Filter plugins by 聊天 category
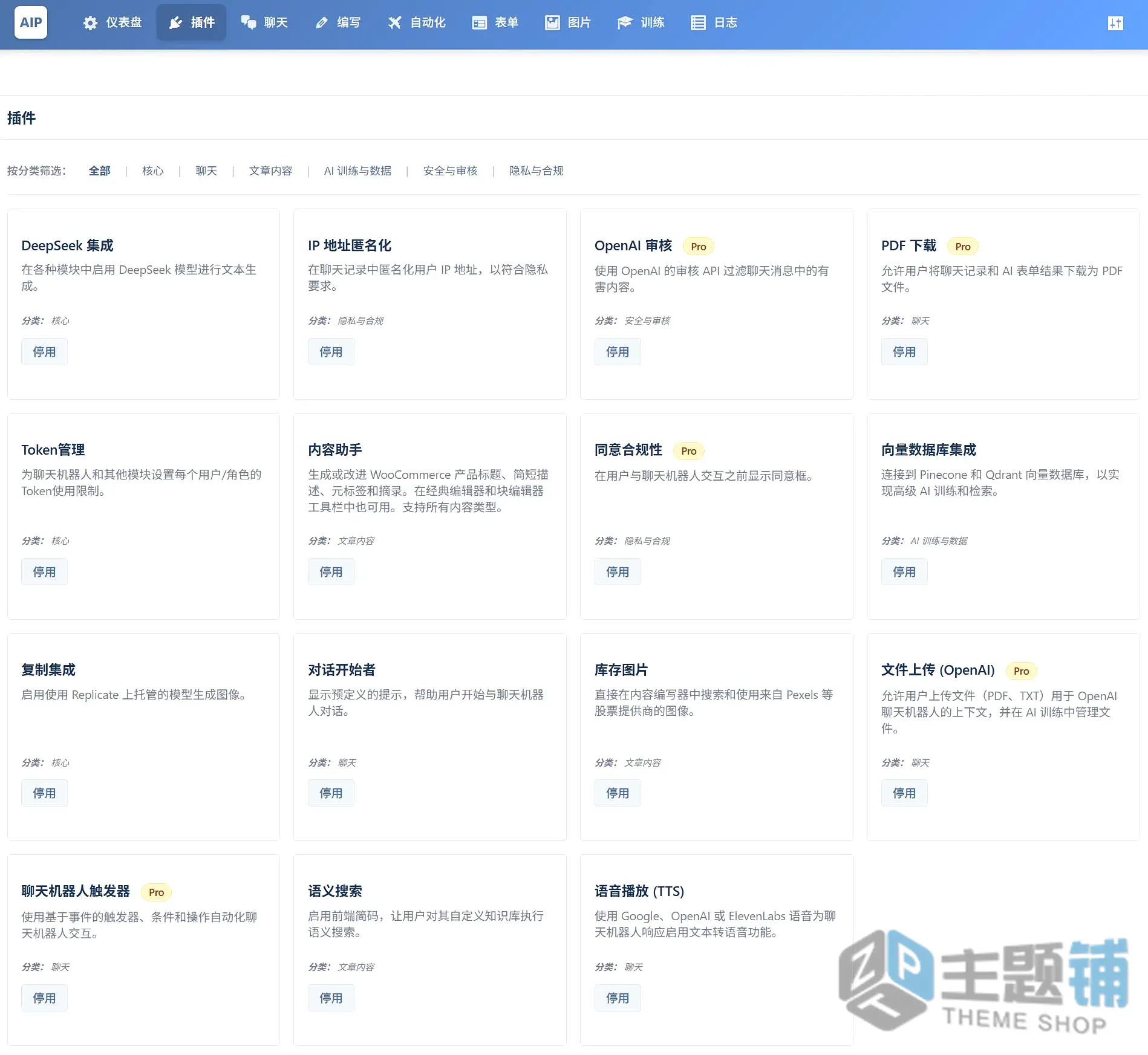 206,171
